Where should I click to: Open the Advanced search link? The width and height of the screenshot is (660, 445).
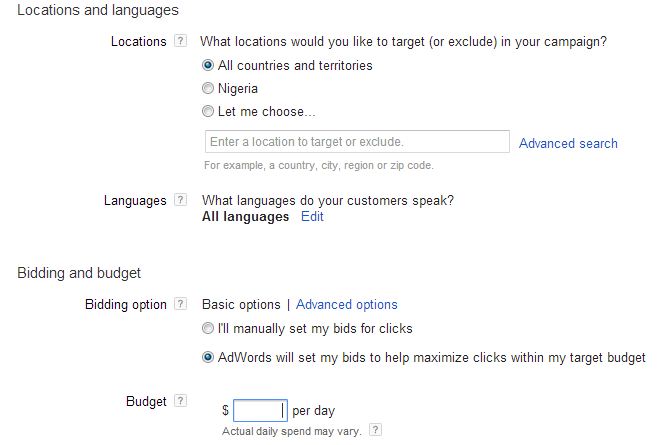[x=568, y=143]
